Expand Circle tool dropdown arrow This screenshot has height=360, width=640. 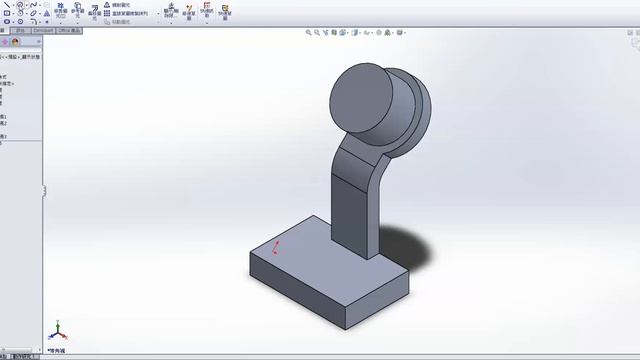27,5
